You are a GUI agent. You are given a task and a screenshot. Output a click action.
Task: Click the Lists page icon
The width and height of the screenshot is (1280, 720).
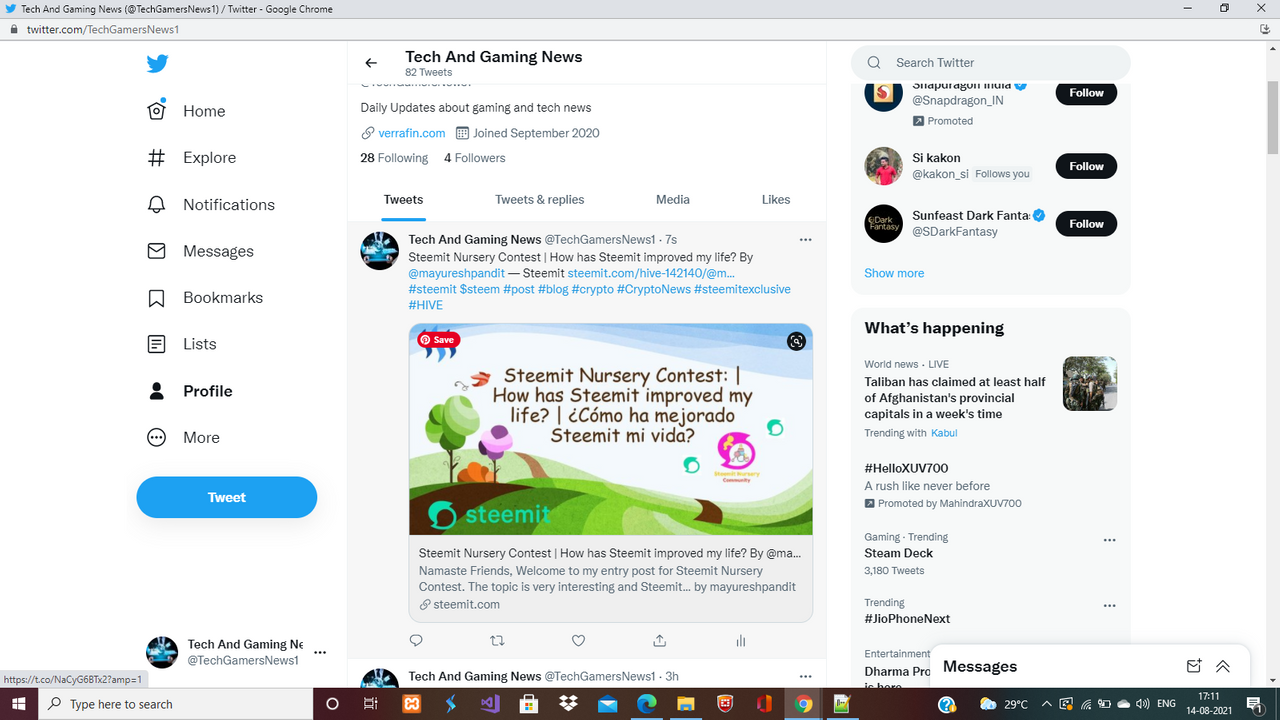pyautogui.click(x=156, y=344)
